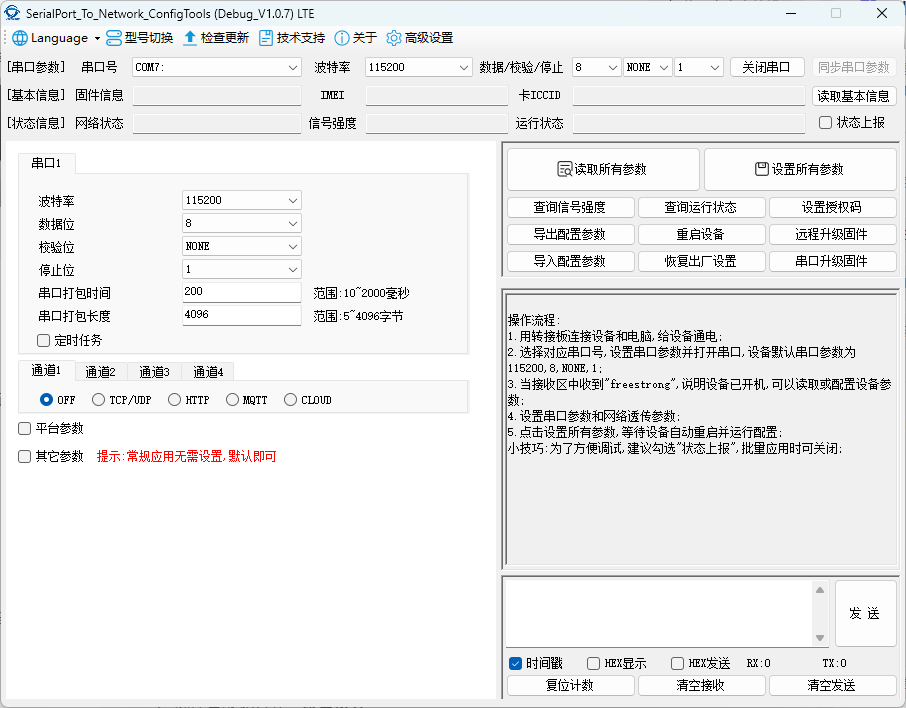Click the 设置授权码 button

coord(832,207)
